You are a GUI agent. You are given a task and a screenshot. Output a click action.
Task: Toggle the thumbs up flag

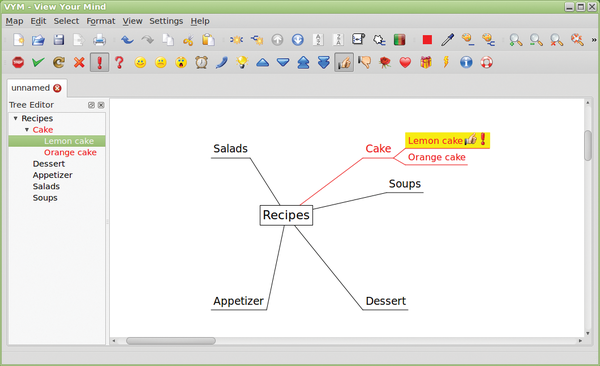tap(344, 62)
